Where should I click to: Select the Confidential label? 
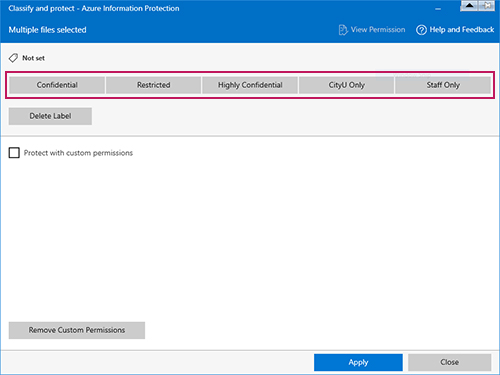(57, 85)
